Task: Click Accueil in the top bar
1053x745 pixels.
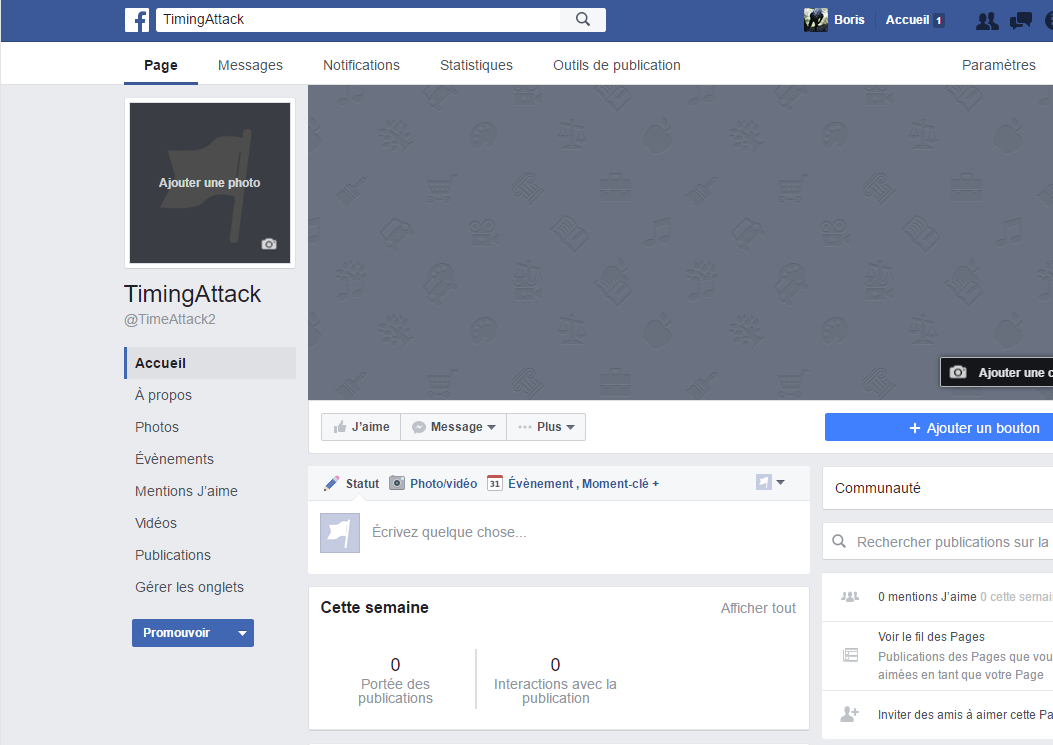Action: click(907, 19)
